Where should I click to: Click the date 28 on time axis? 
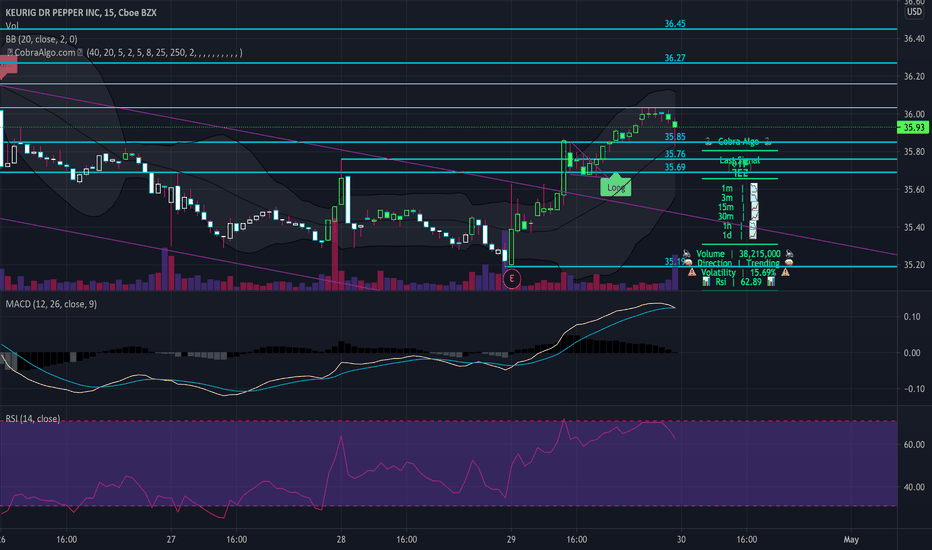[341, 539]
